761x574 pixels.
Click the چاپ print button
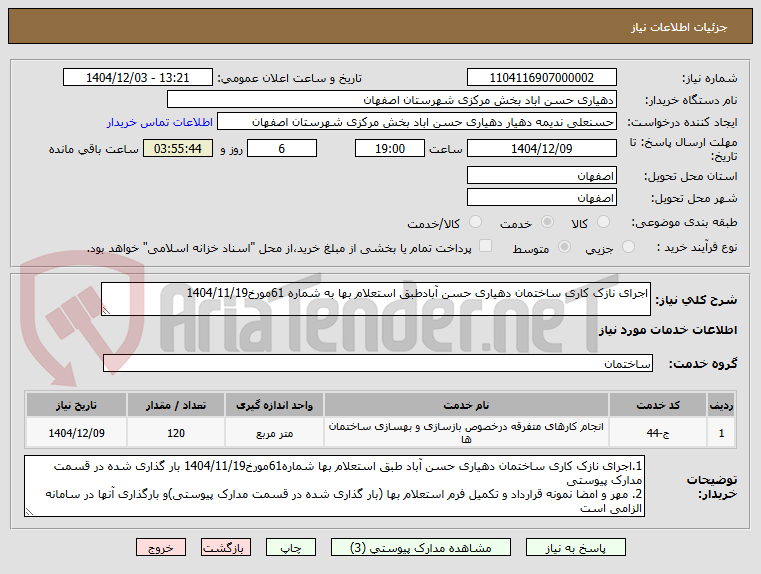click(x=291, y=547)
